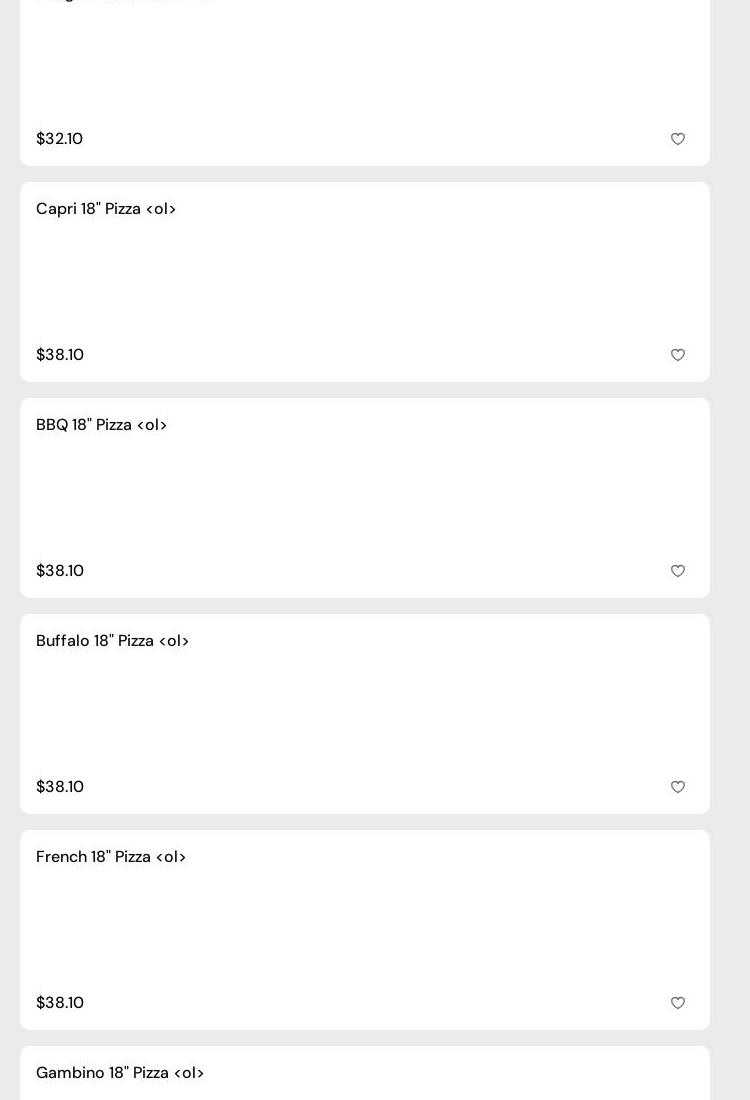Select the $38.10 price under BBQ pizza
The width and height of the screenshot is (750, 1100).
[60, 571]
